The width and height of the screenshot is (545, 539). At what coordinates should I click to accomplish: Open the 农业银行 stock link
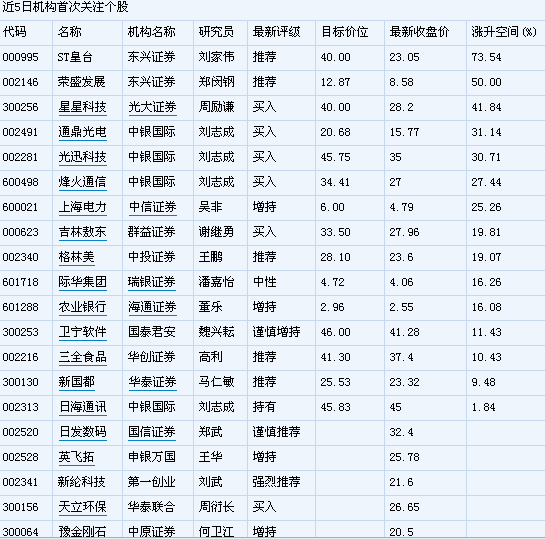(83, 307)
